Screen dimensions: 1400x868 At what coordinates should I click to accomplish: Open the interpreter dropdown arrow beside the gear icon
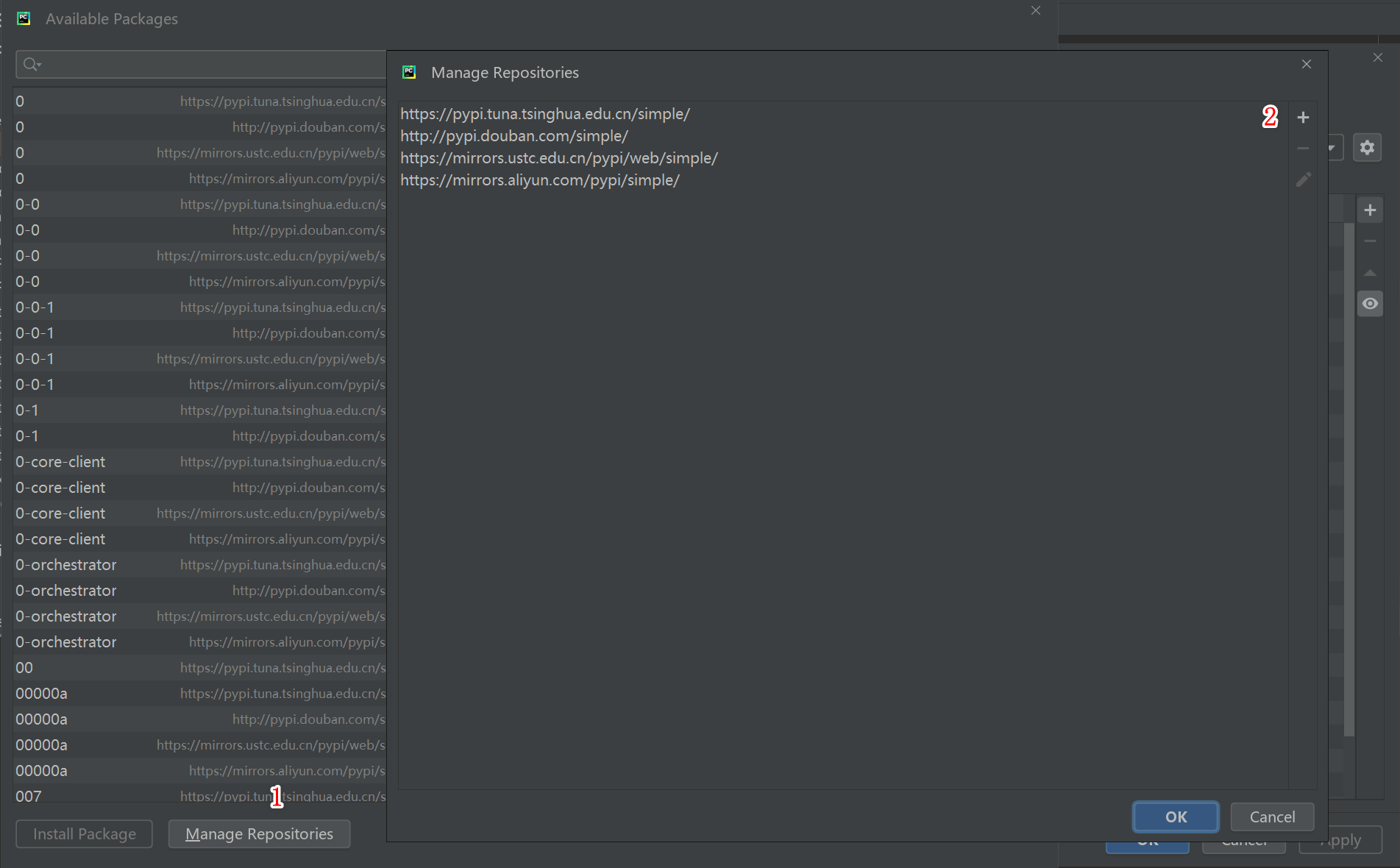(1333, 147)
